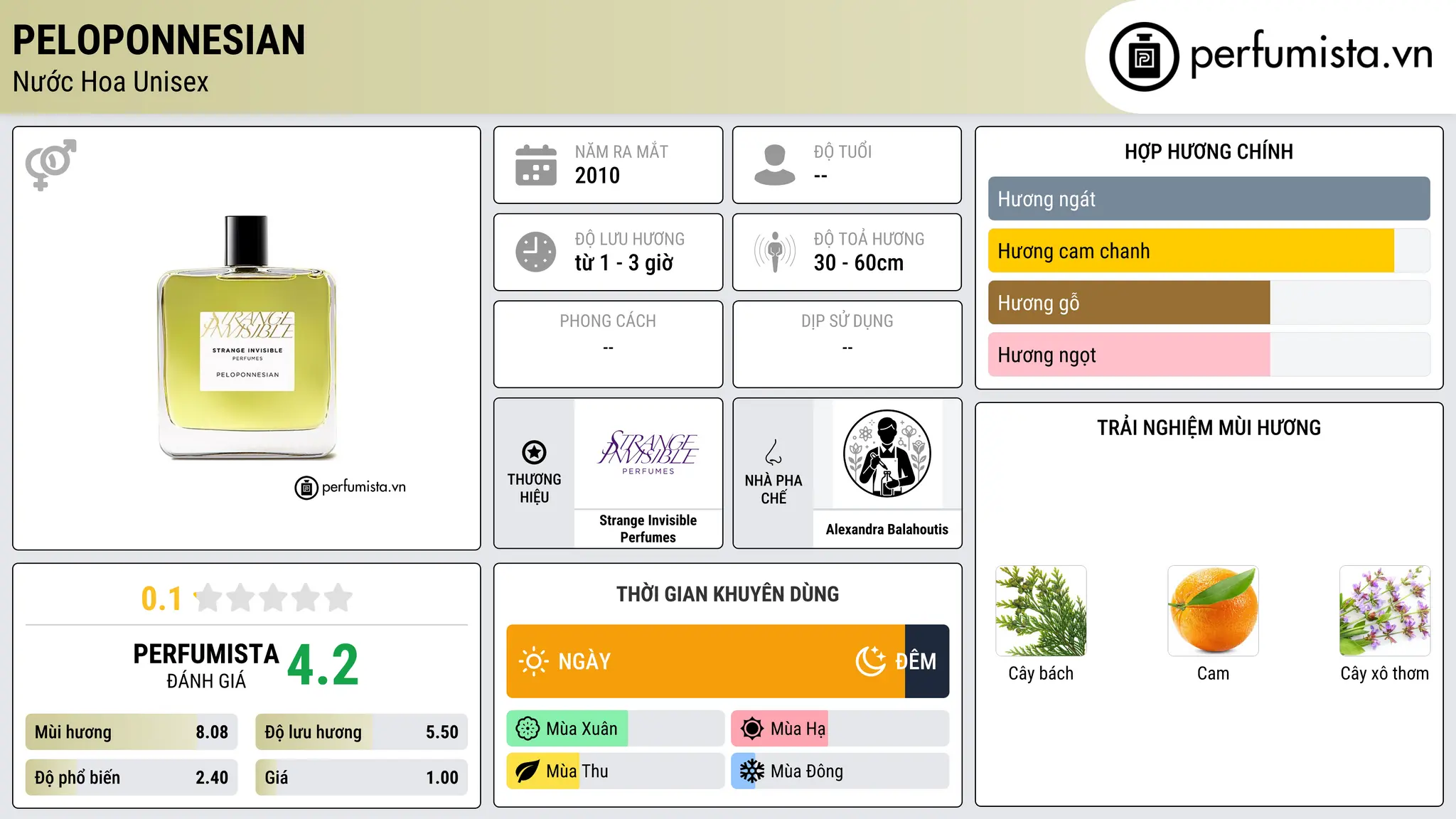Click the Đêm night usage segment
This screenshot has width=1456, height=819.
tap(927, 661)
